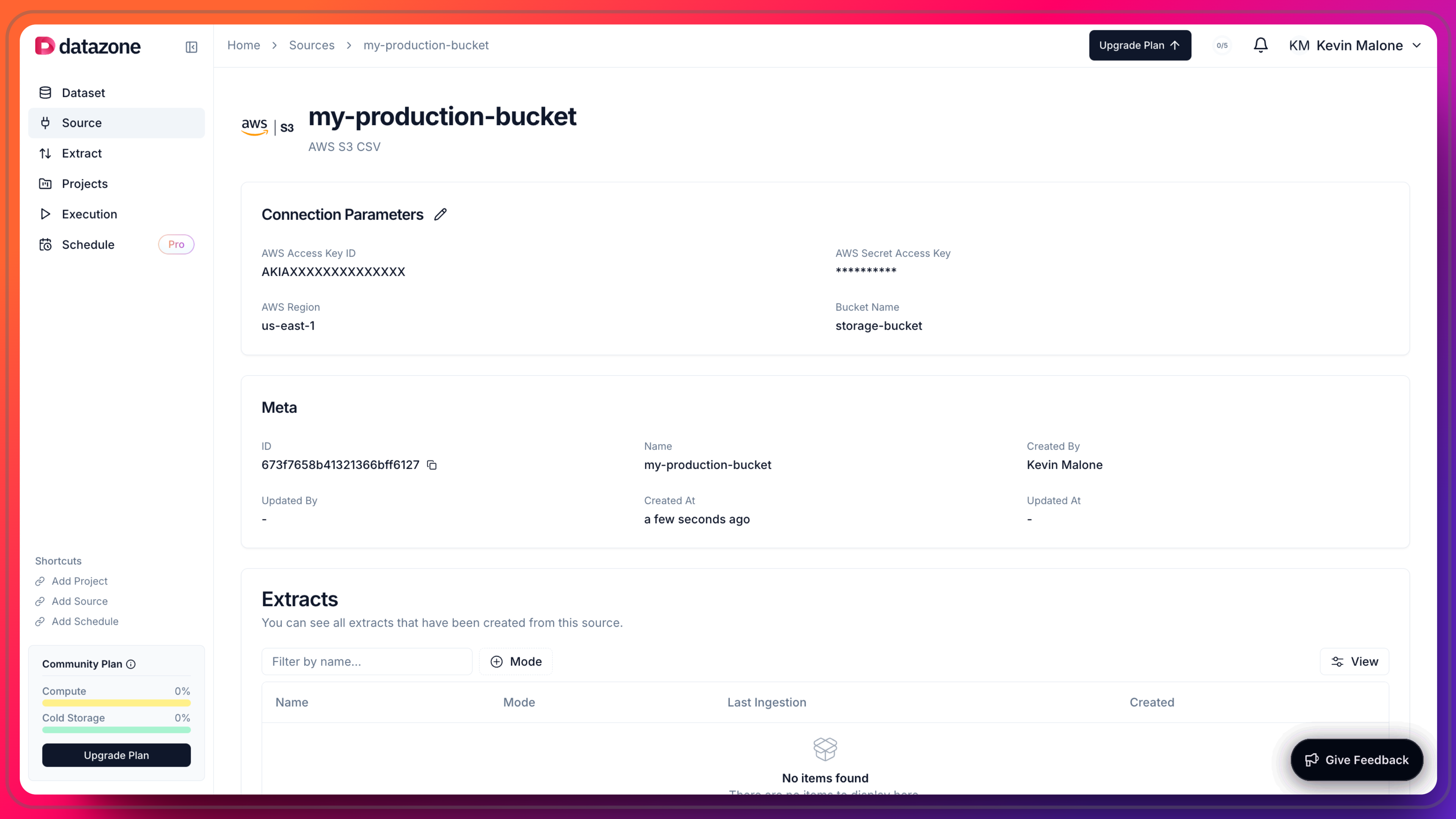Viewport: 1456px width, 819px height.
Task: Focus the Filter by name input
Action: coord(367,662)
